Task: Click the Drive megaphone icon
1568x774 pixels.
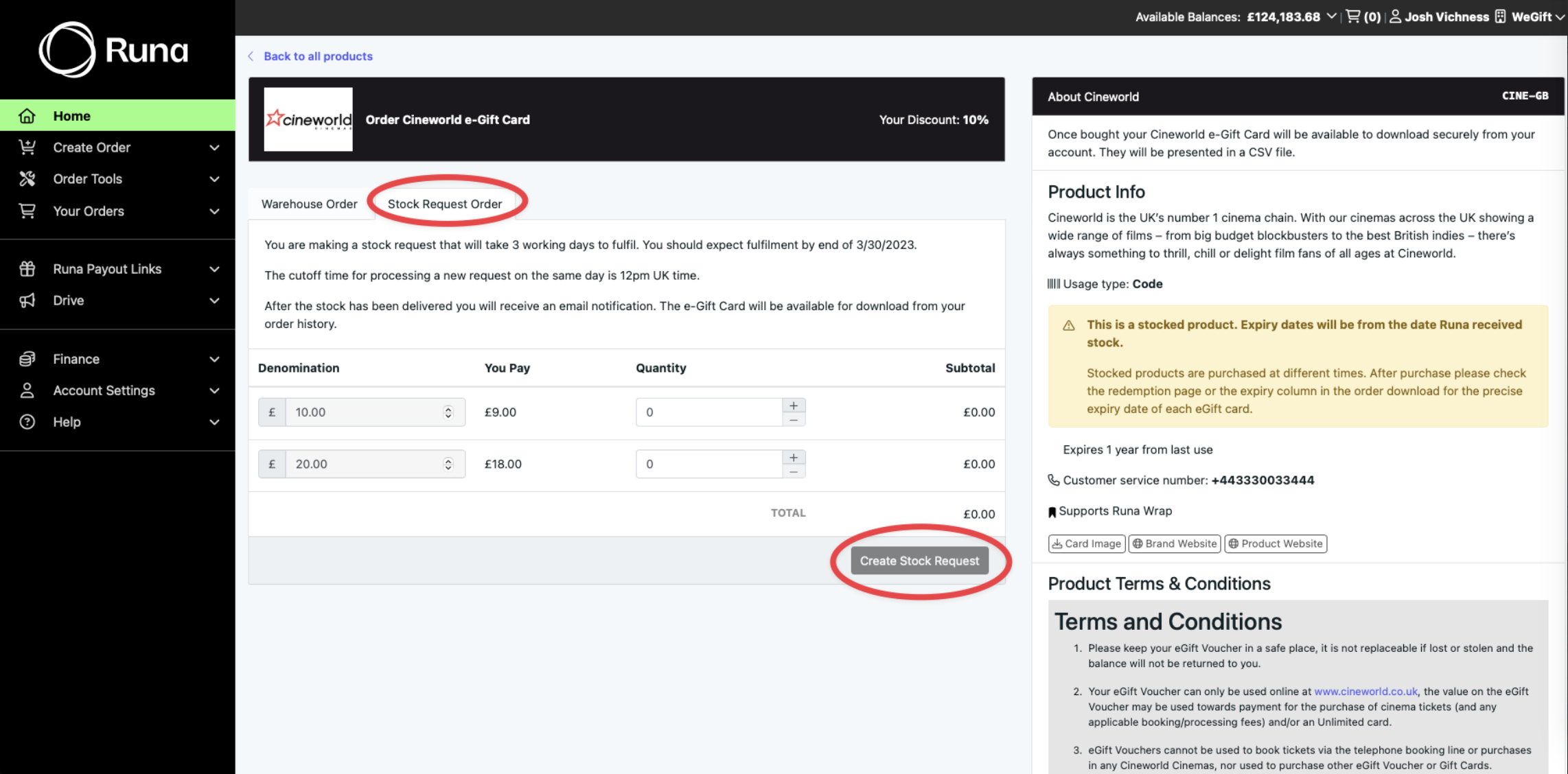Action: (27, 301)
